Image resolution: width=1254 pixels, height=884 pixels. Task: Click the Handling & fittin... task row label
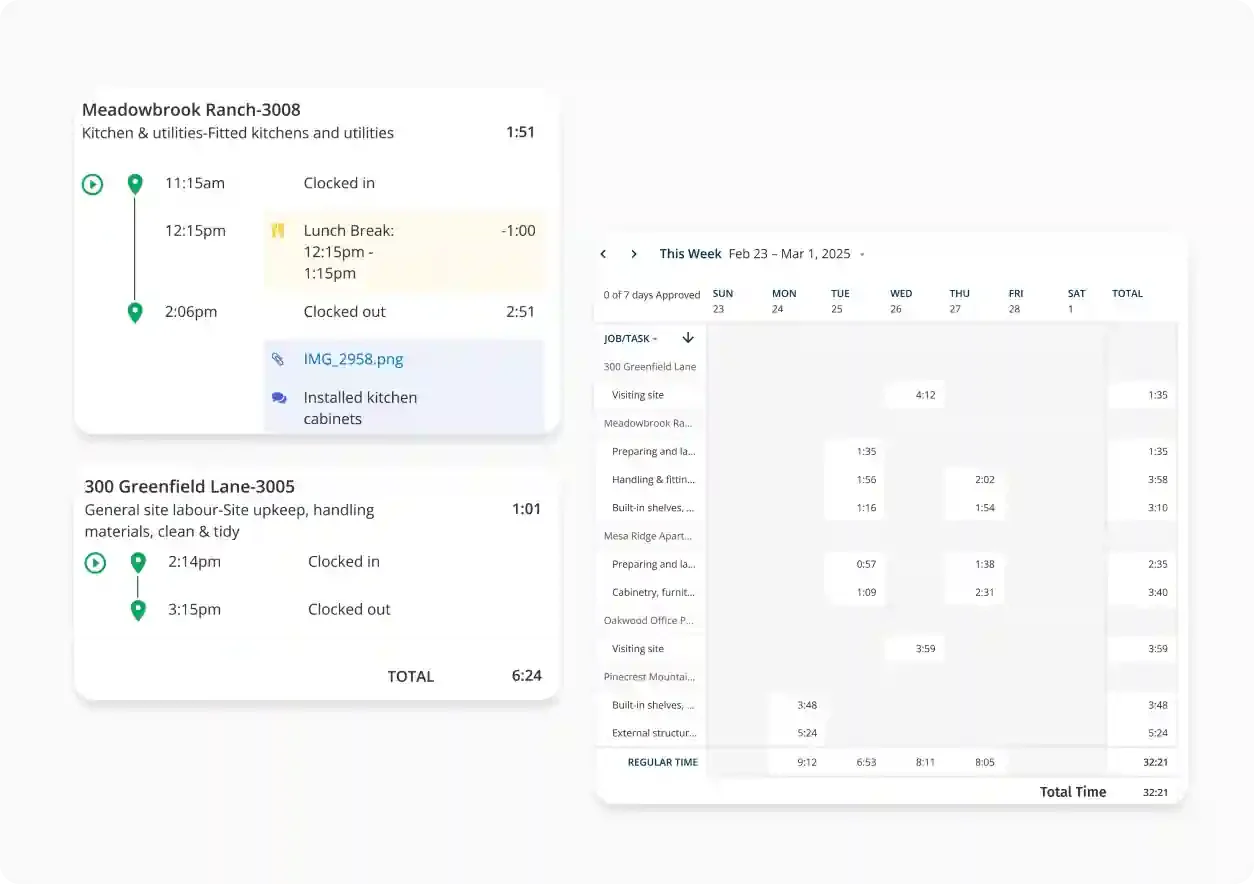(653, 480)
